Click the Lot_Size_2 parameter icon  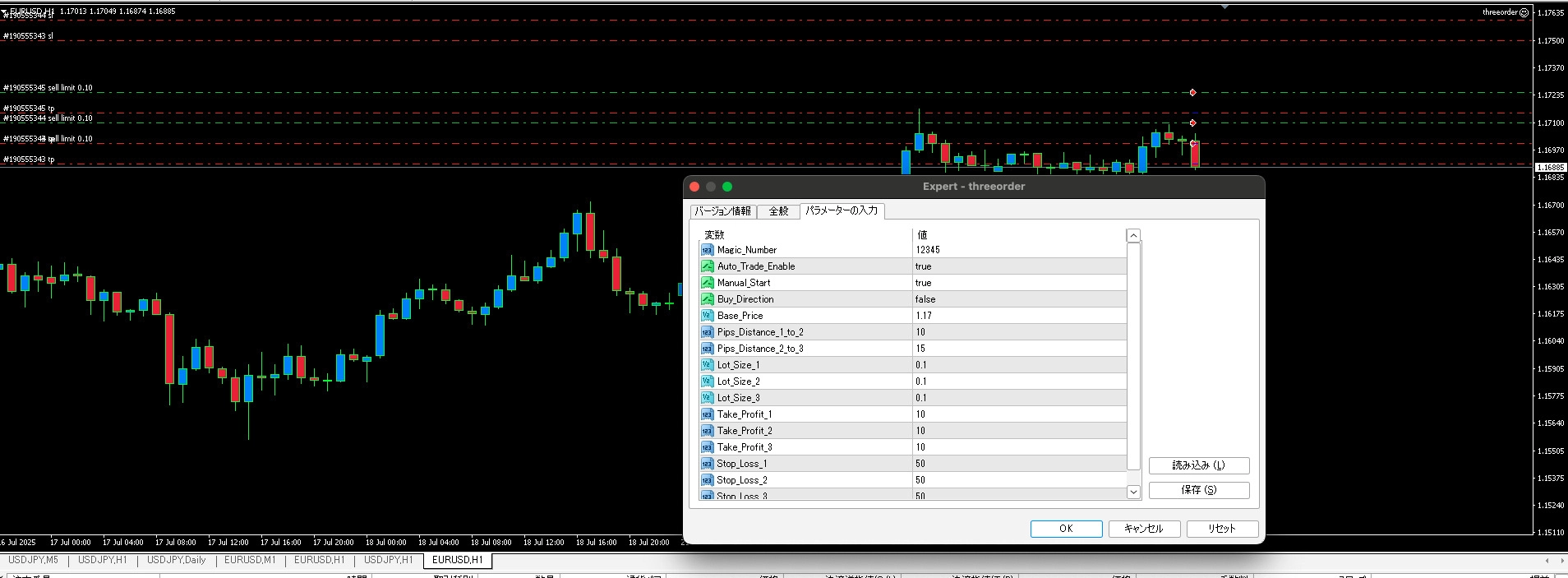pyautogui.click(x=707, y=381)
